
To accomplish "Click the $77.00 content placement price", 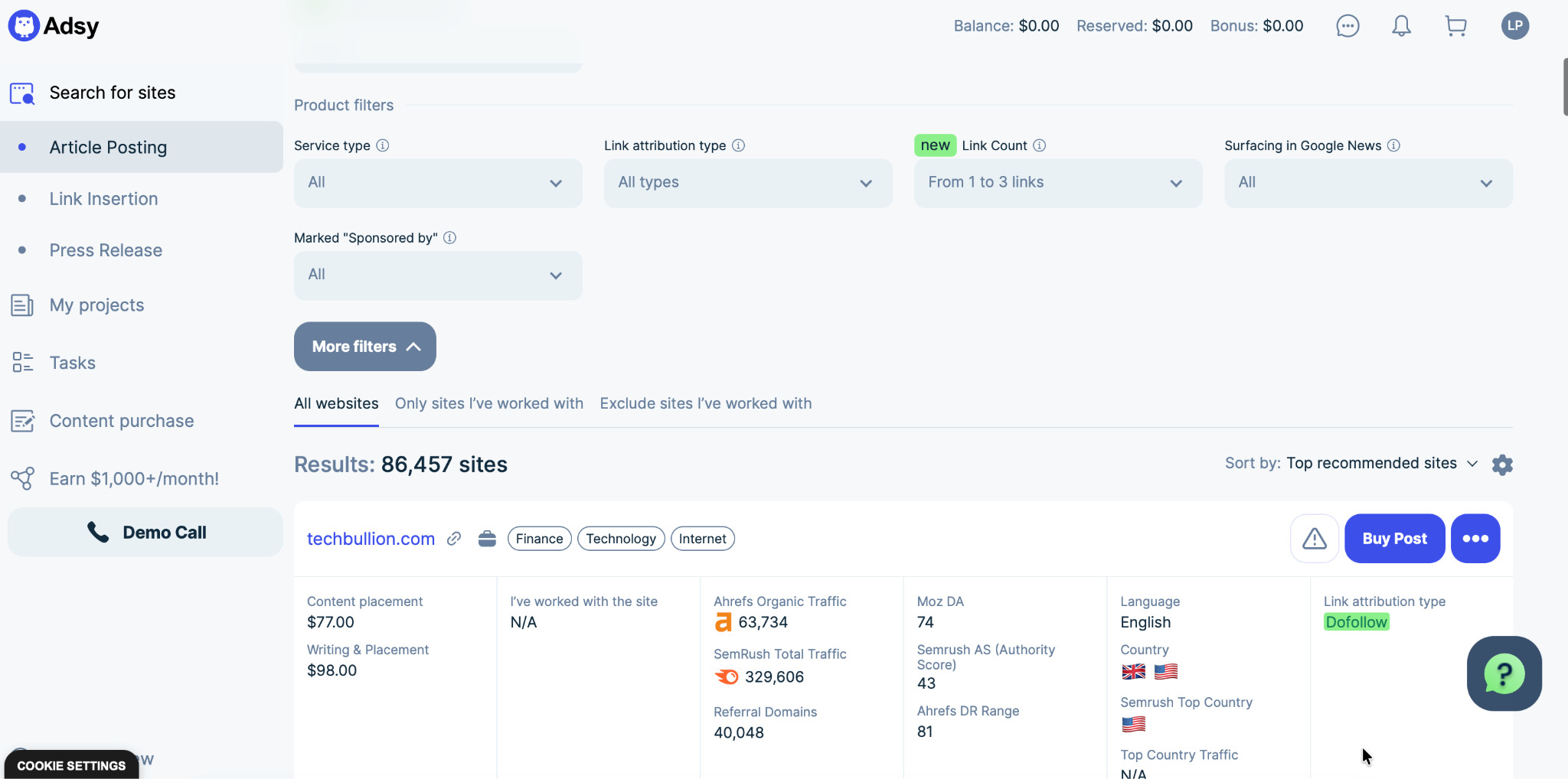I will (x=331, y=622).
